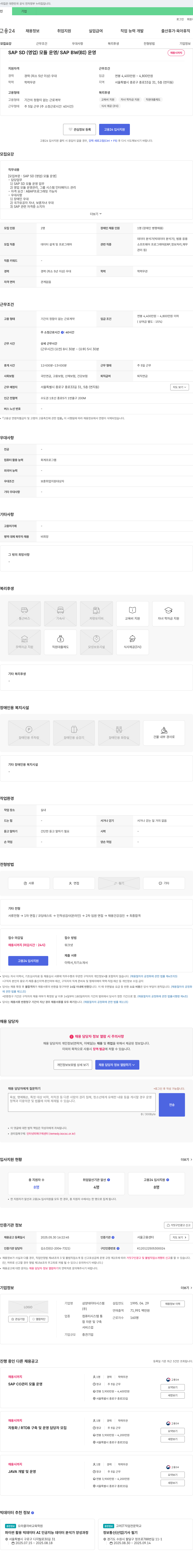Click the 거짓구인광고 신고 button
The image size is (193, 1568).
tap(178, 1225)
